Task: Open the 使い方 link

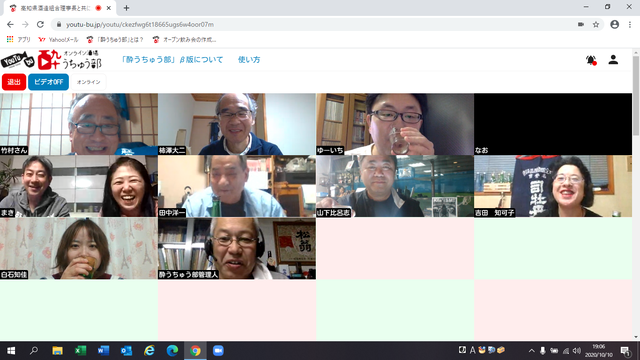Action: [249, 60]
